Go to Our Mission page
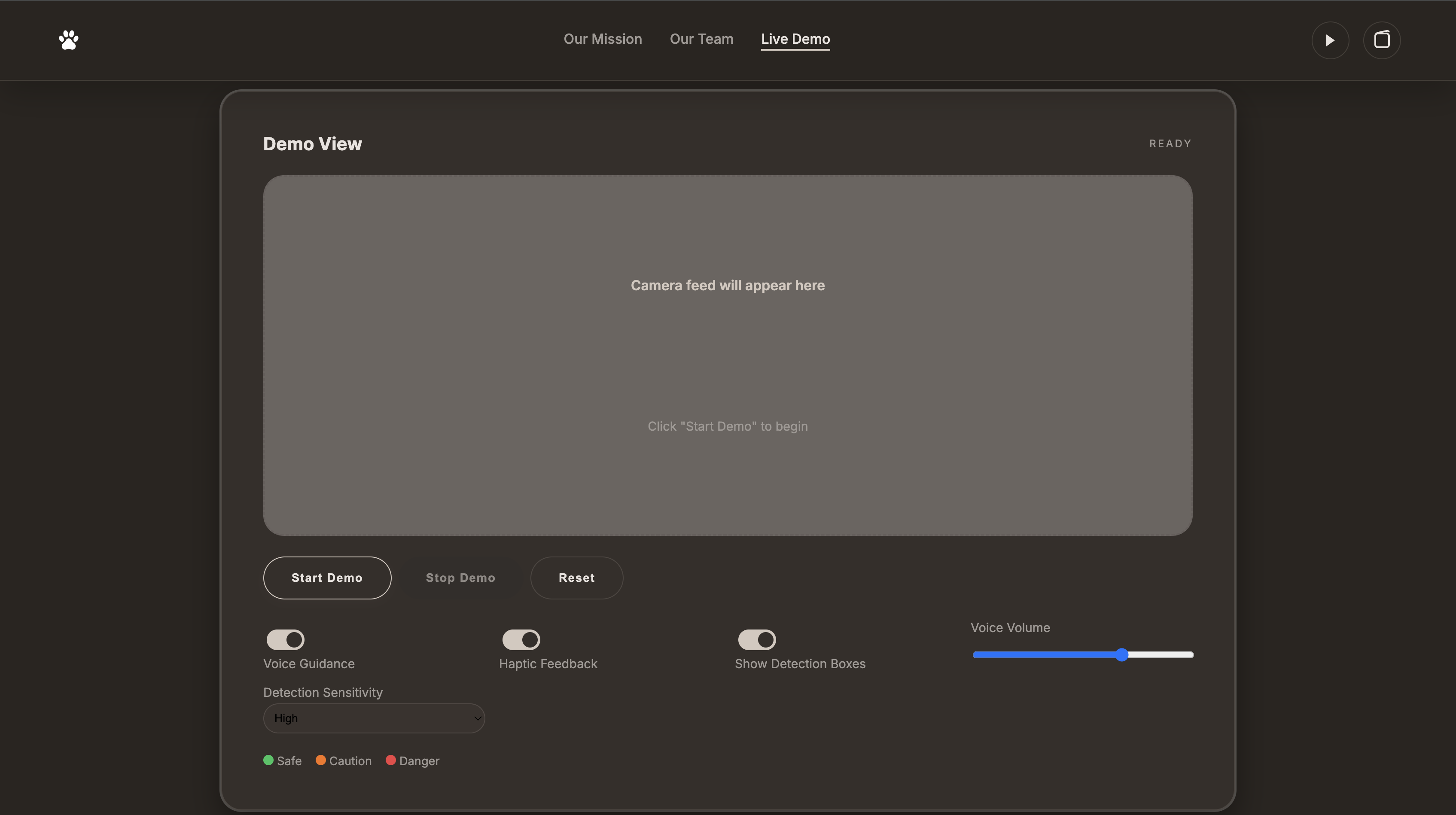This screenshot has height=815, width=1456. [603, 39]
